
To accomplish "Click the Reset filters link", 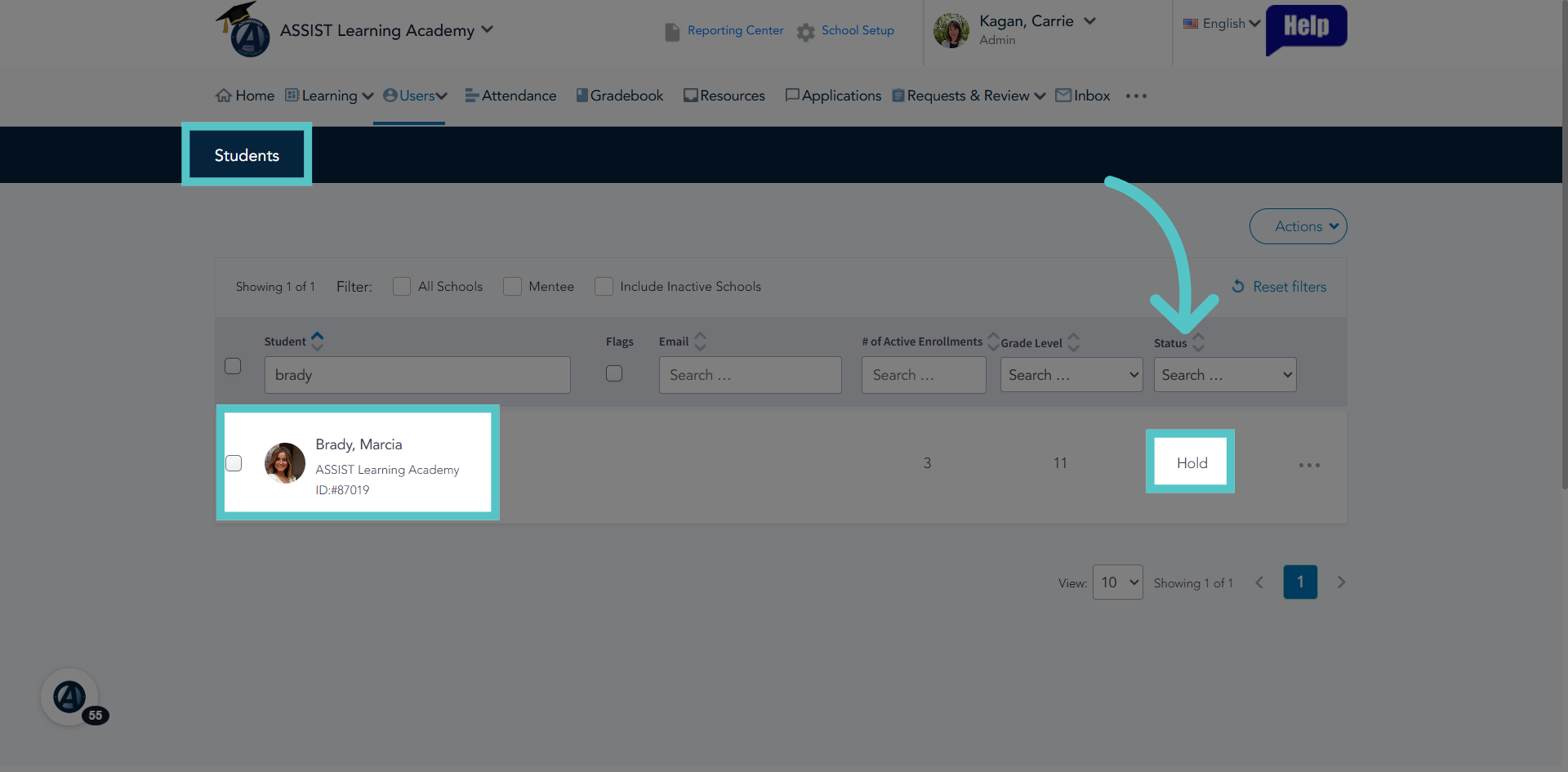I will click(1290, 287).
